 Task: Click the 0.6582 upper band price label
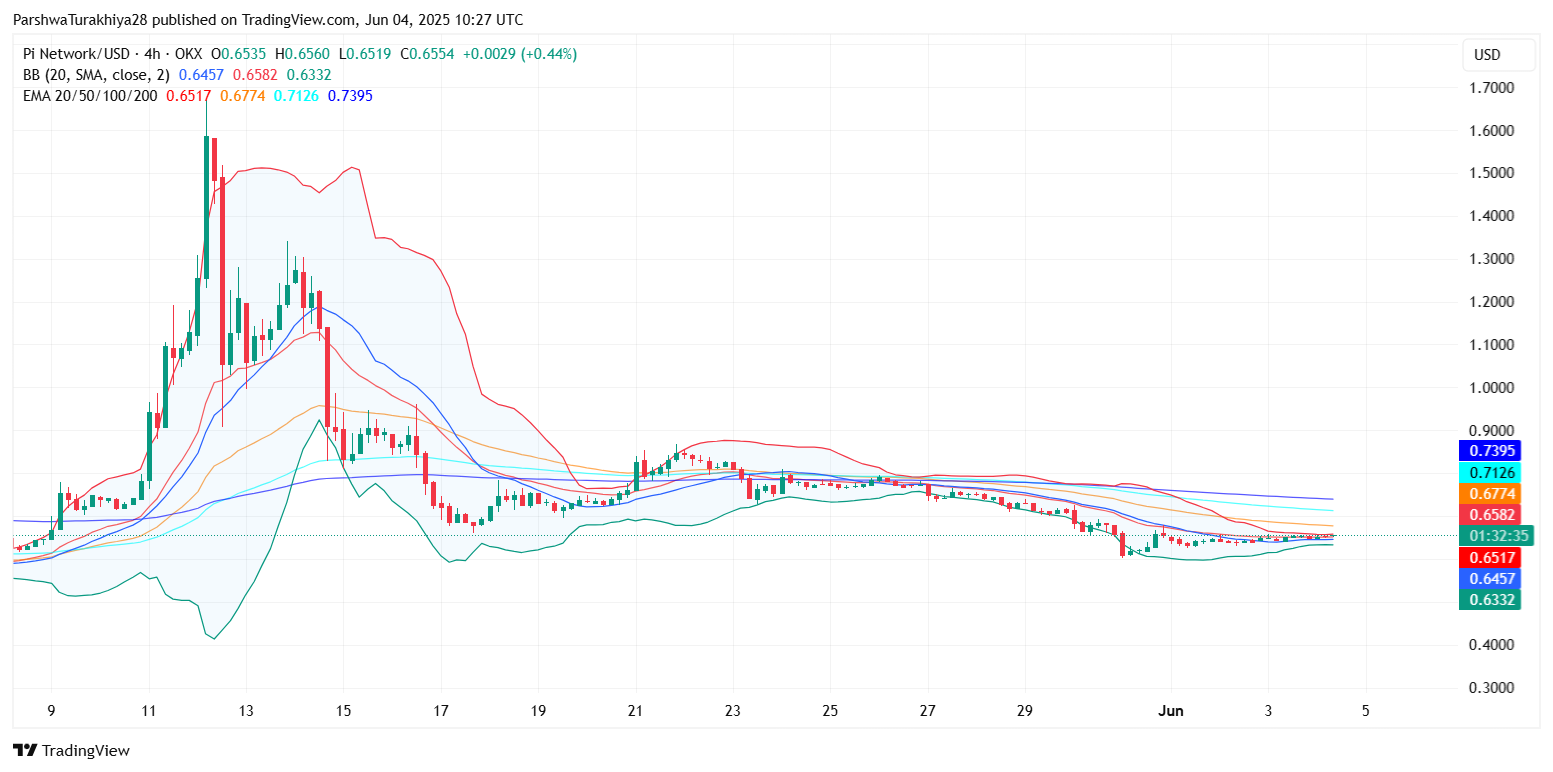click(1489, 514)
